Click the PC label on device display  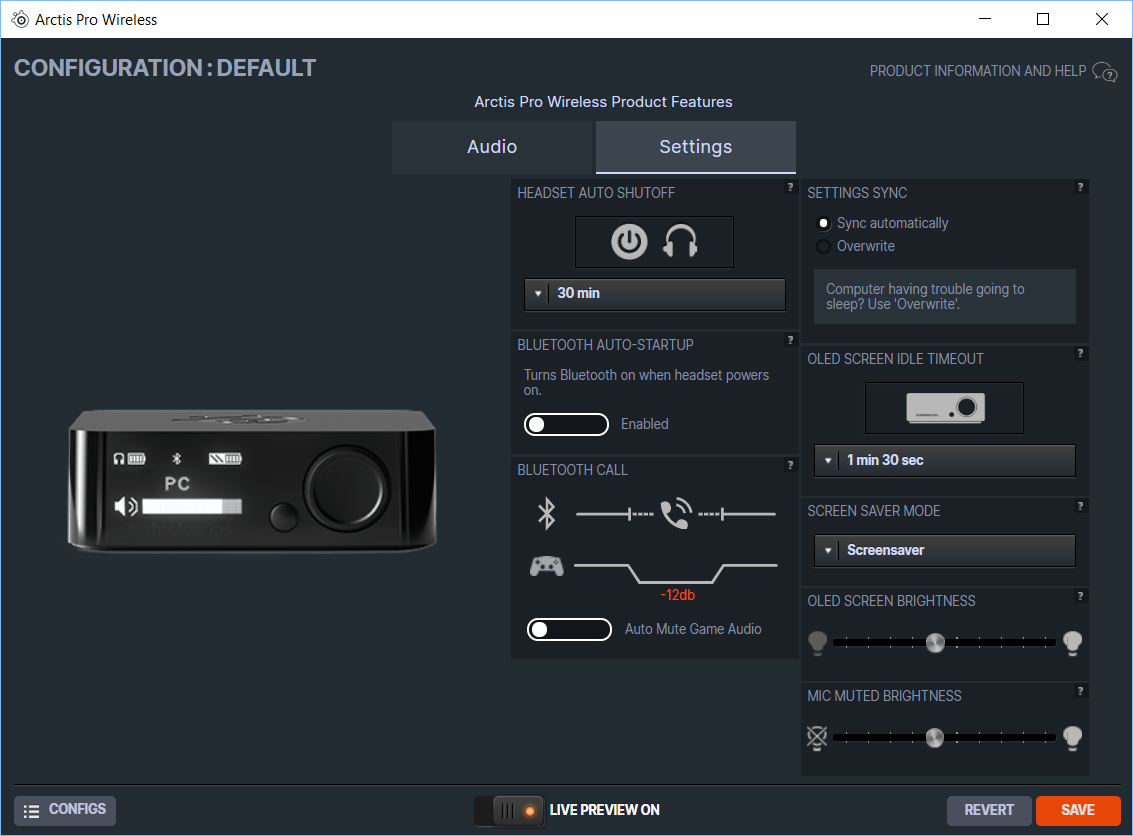(x=177, y=483)
